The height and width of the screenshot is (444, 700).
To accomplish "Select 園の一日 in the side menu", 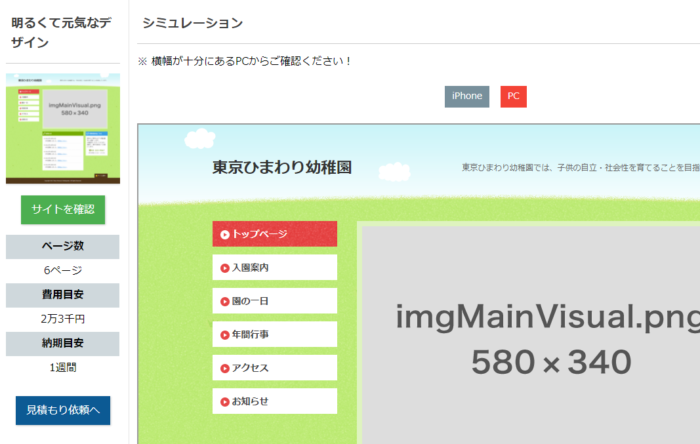I will 275,301.
